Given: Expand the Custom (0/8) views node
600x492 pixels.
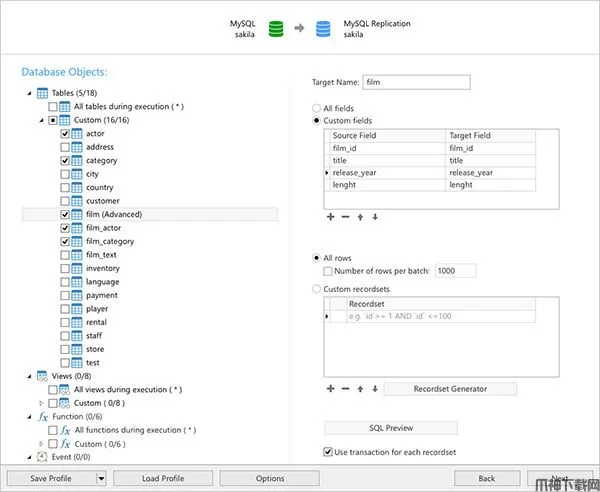Looking at the screenshot, I should coord(42,403).
